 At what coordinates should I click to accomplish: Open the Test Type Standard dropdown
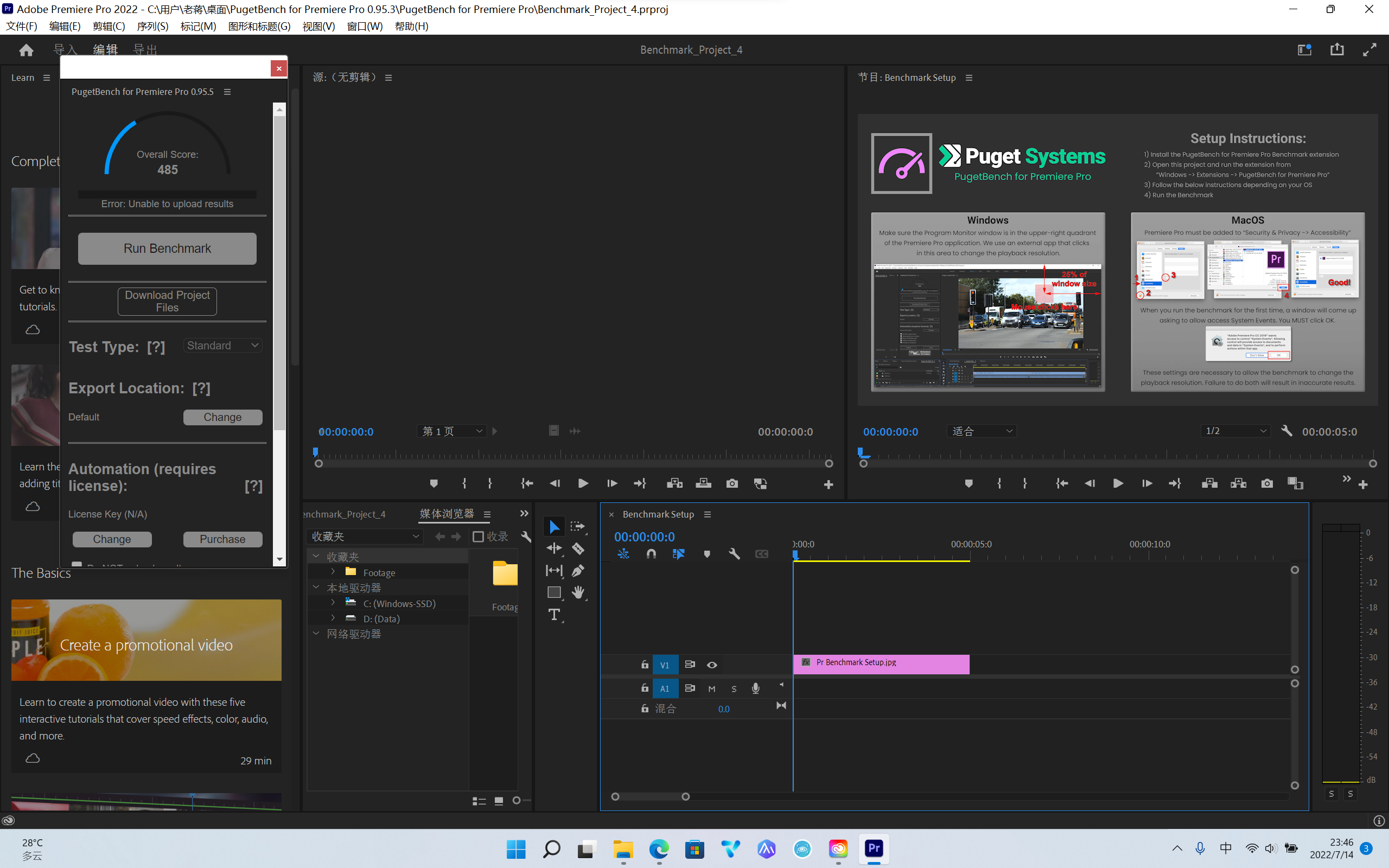[222, 346]
